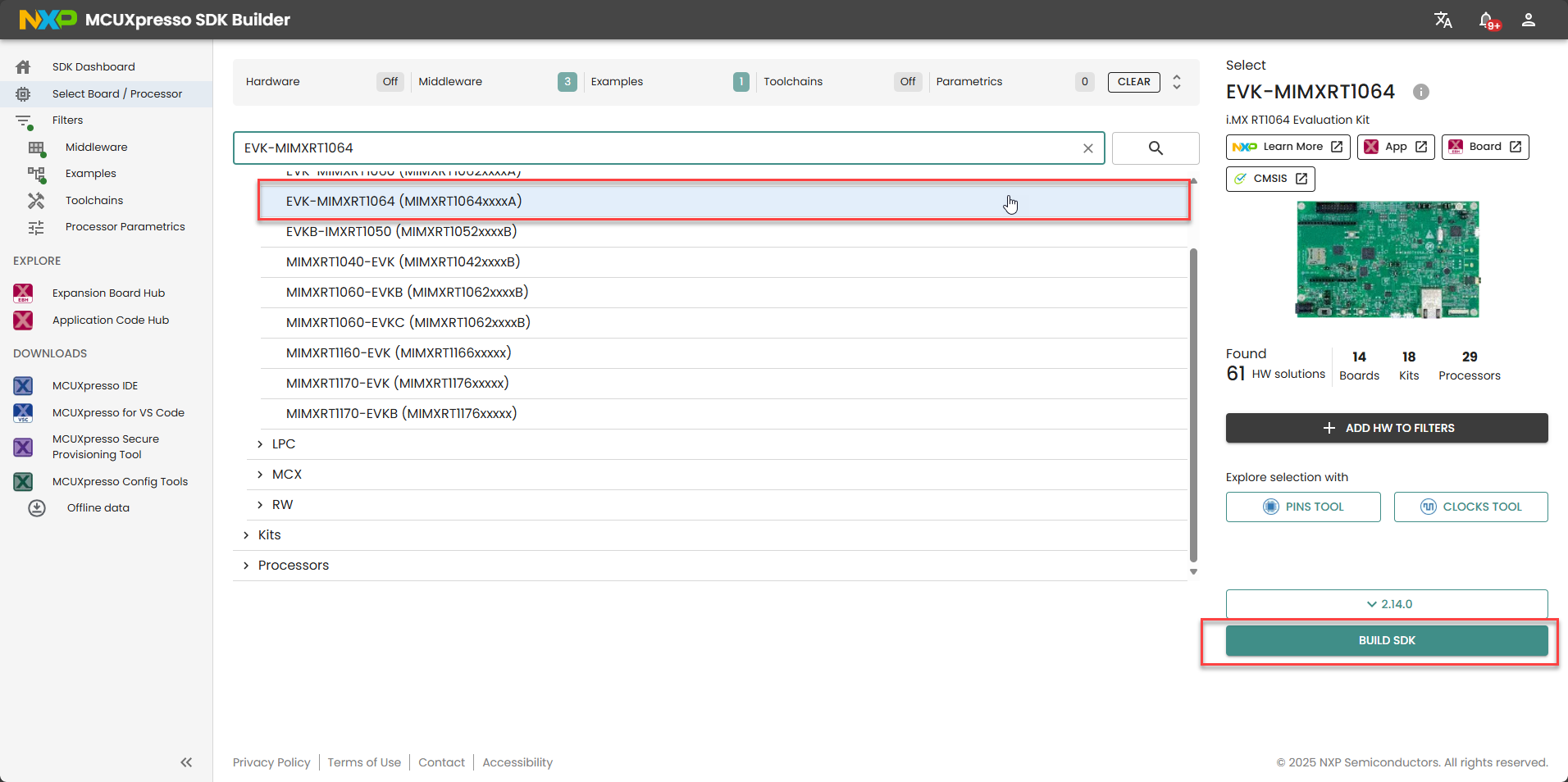This screenshot has height=782, width=1568.
Task: Click ADD HW TO FILTERS button
Action: coord(1387,428)
